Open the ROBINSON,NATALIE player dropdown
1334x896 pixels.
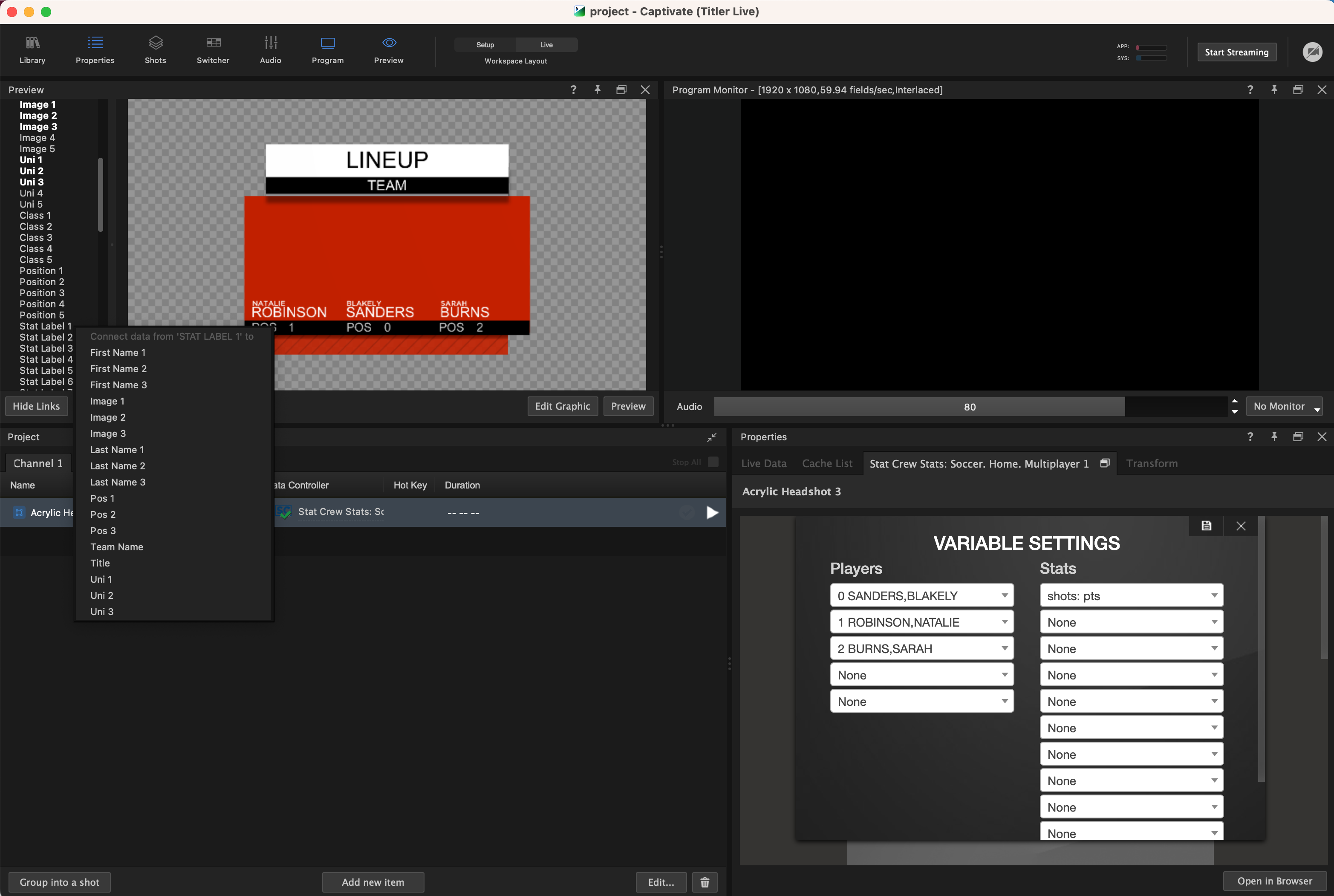(921, 622)
